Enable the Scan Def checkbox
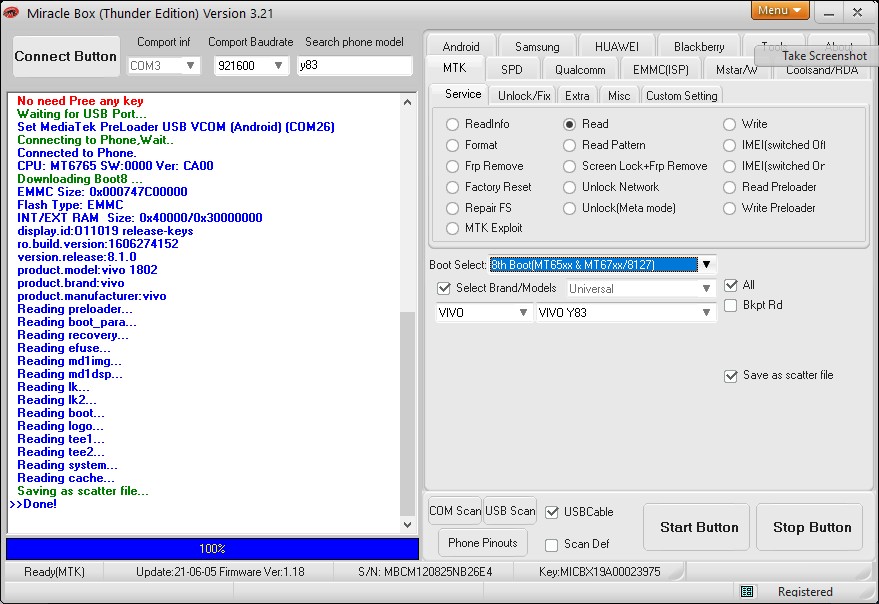Image resolution: width=879 pixels, height=604 pixels. pyautogui.click(x=552, y=545)
